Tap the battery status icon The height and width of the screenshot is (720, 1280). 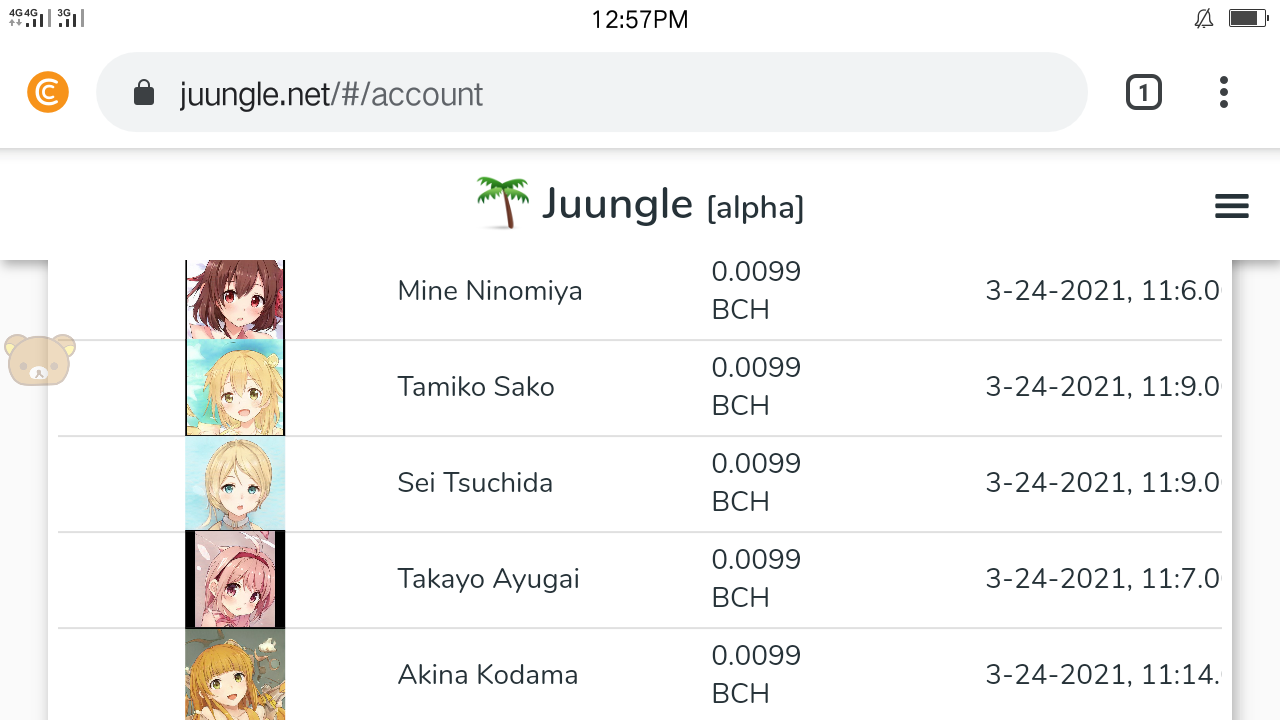(x=1248, y=18)
